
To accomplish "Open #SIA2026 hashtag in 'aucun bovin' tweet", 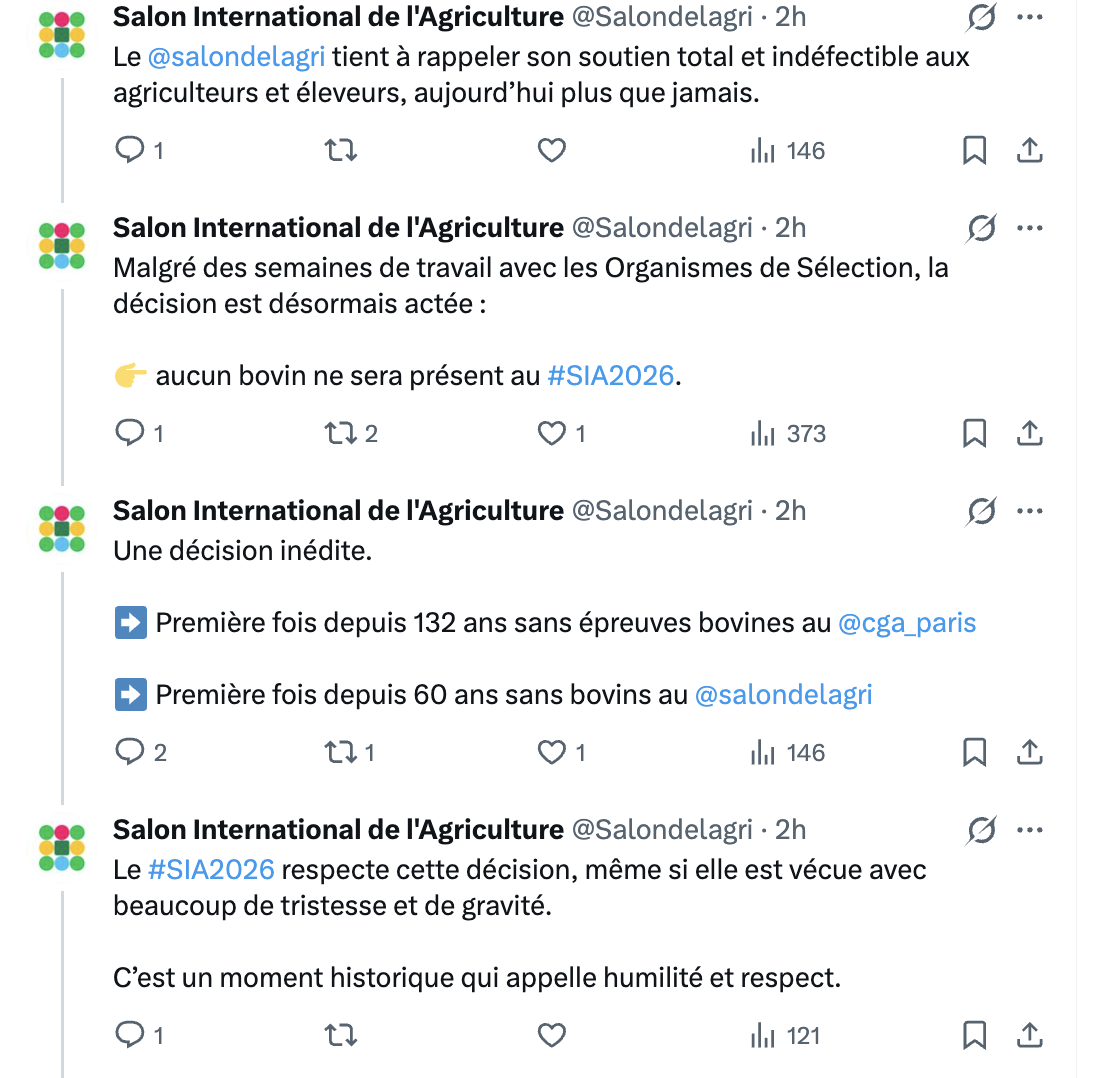I will click(611, 377).
